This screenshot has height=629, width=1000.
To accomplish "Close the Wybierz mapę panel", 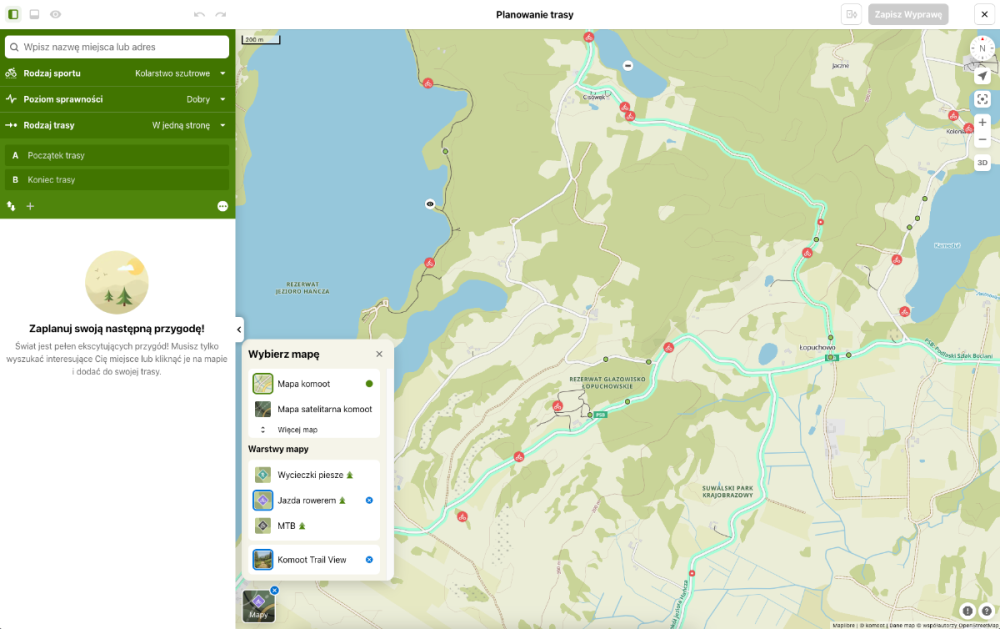I will pyautogui.click(x=379, y=354).
